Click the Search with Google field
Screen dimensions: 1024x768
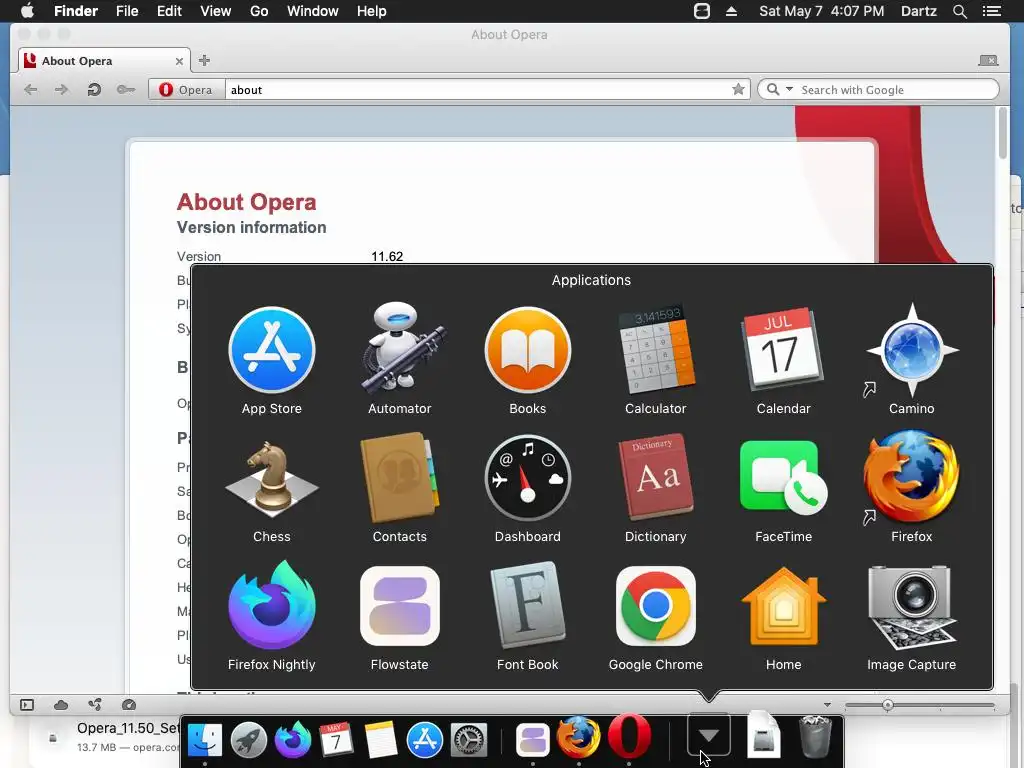pos(897,89)
